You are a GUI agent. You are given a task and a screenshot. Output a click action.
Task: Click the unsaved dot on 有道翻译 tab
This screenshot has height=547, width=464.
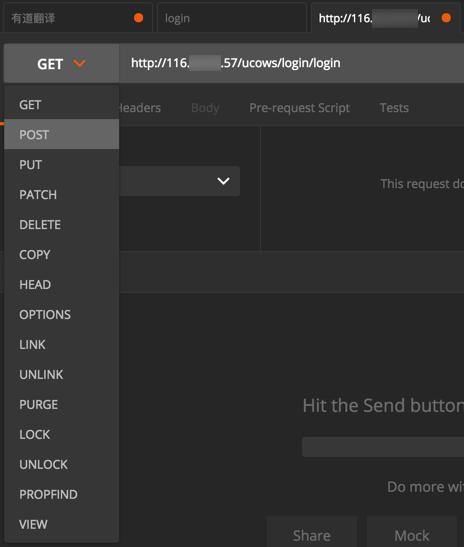(x=139, y=18)
